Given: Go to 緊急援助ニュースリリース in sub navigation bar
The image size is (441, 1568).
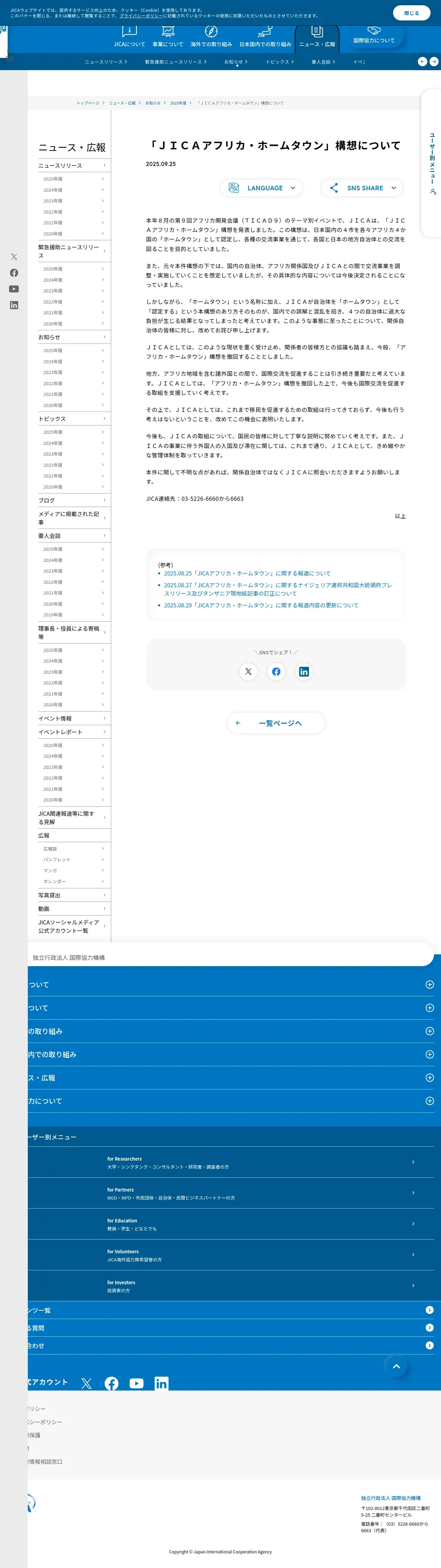Looking at the screenshot, I should point(175,61).
